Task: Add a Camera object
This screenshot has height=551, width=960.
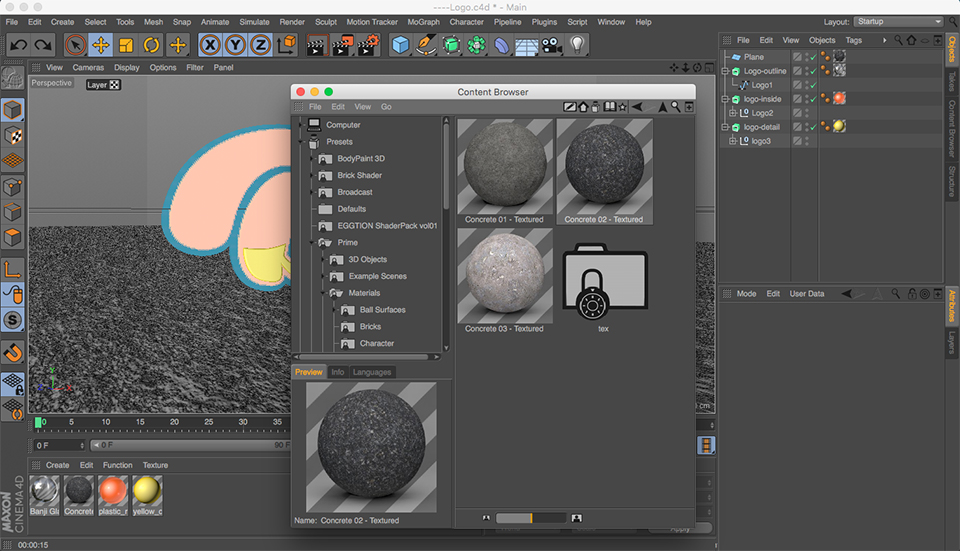Action: click(552, 45)
